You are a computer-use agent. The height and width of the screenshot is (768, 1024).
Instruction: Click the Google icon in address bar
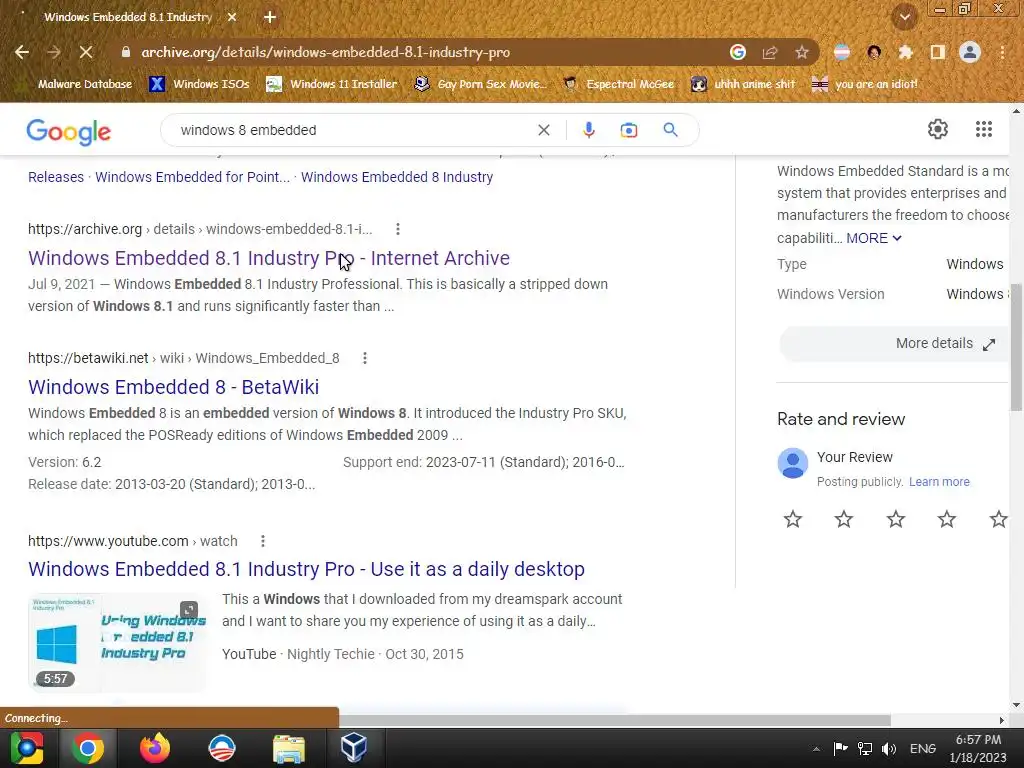(x=738, y=52)
